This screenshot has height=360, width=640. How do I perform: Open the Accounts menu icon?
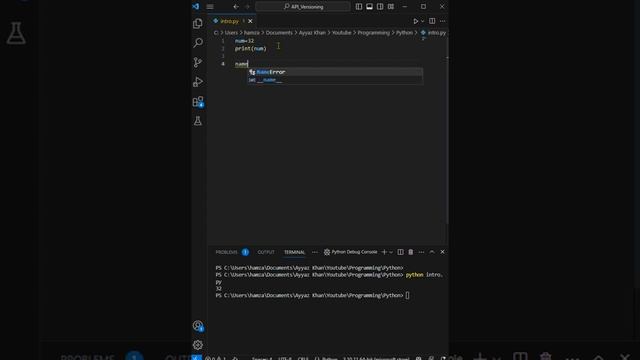coord(198,326)
